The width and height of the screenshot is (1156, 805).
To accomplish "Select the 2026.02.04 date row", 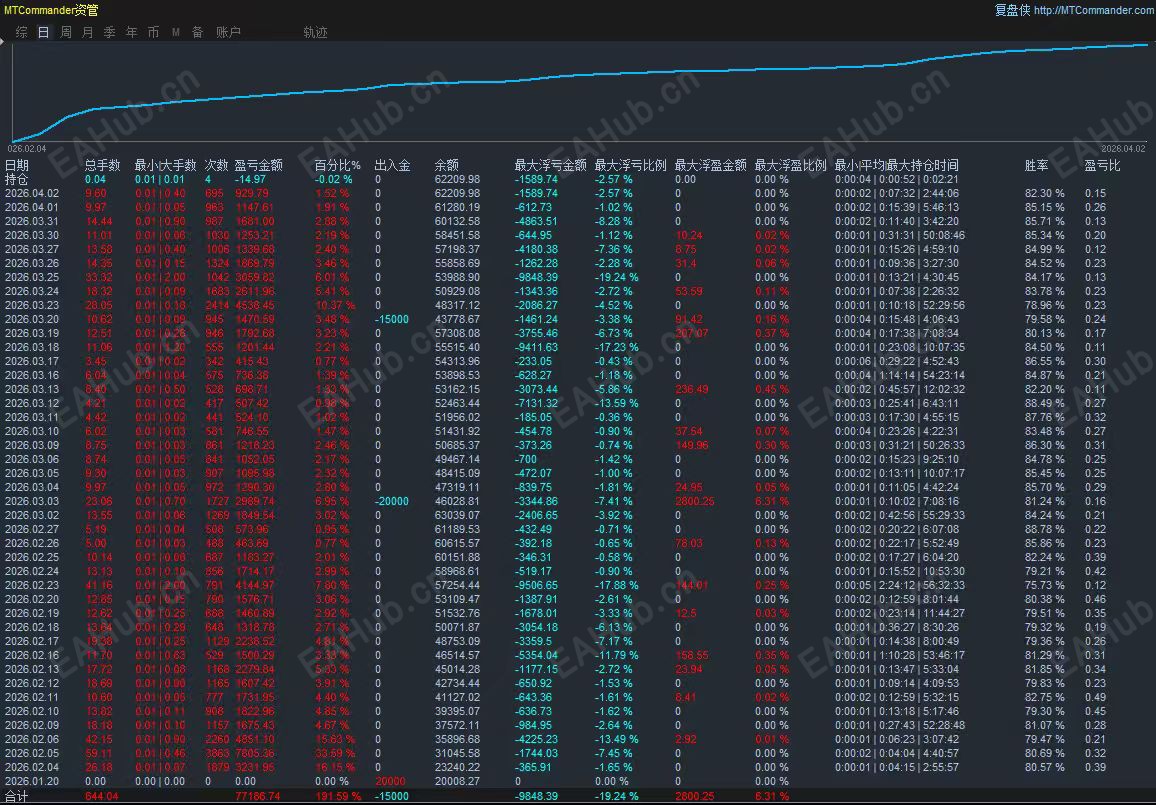I will pos(32,767).
